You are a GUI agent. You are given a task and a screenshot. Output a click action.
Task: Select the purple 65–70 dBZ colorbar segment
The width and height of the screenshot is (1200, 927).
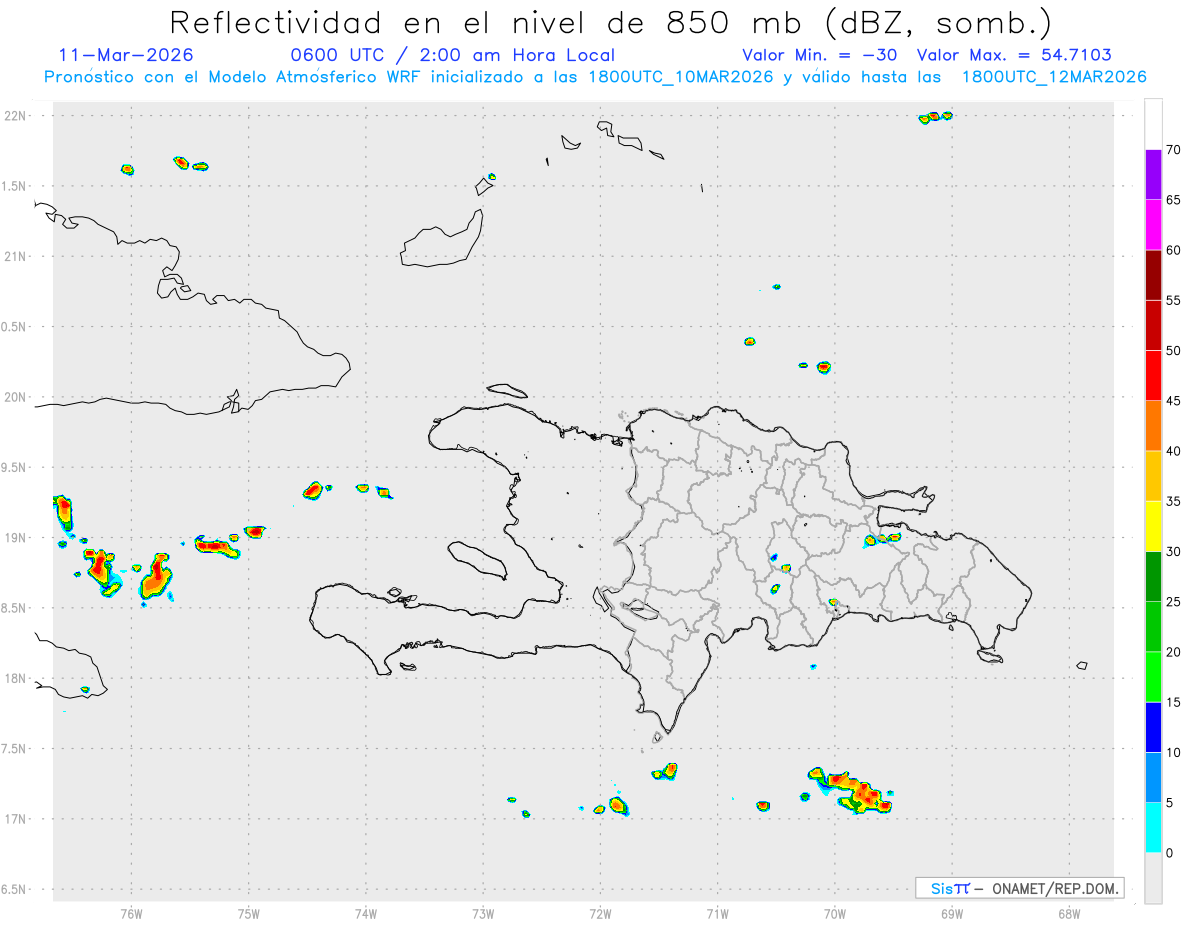coord(1153,174)
